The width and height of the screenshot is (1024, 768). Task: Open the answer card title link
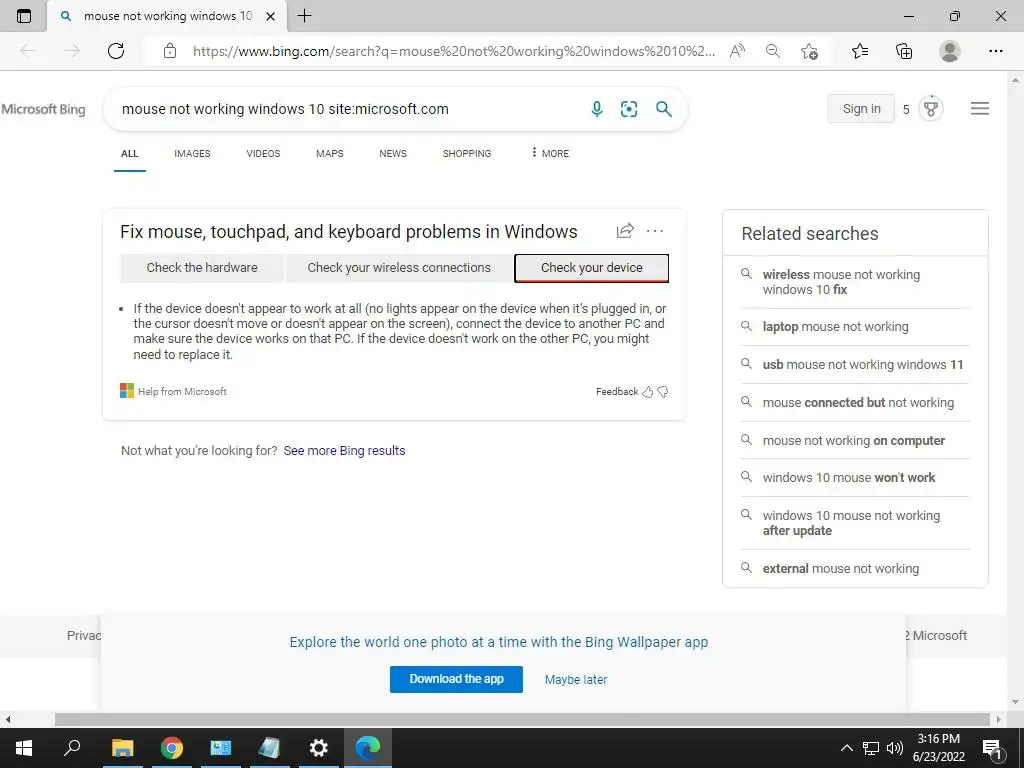[349, 232]
